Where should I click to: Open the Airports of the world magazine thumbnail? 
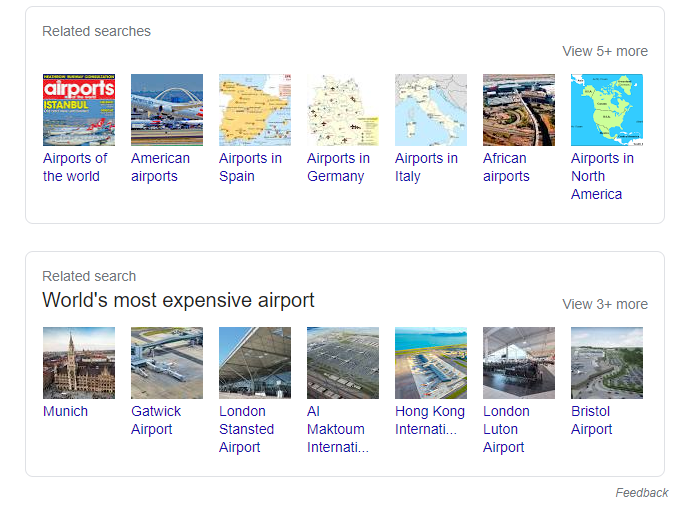(x=79, y=110)
